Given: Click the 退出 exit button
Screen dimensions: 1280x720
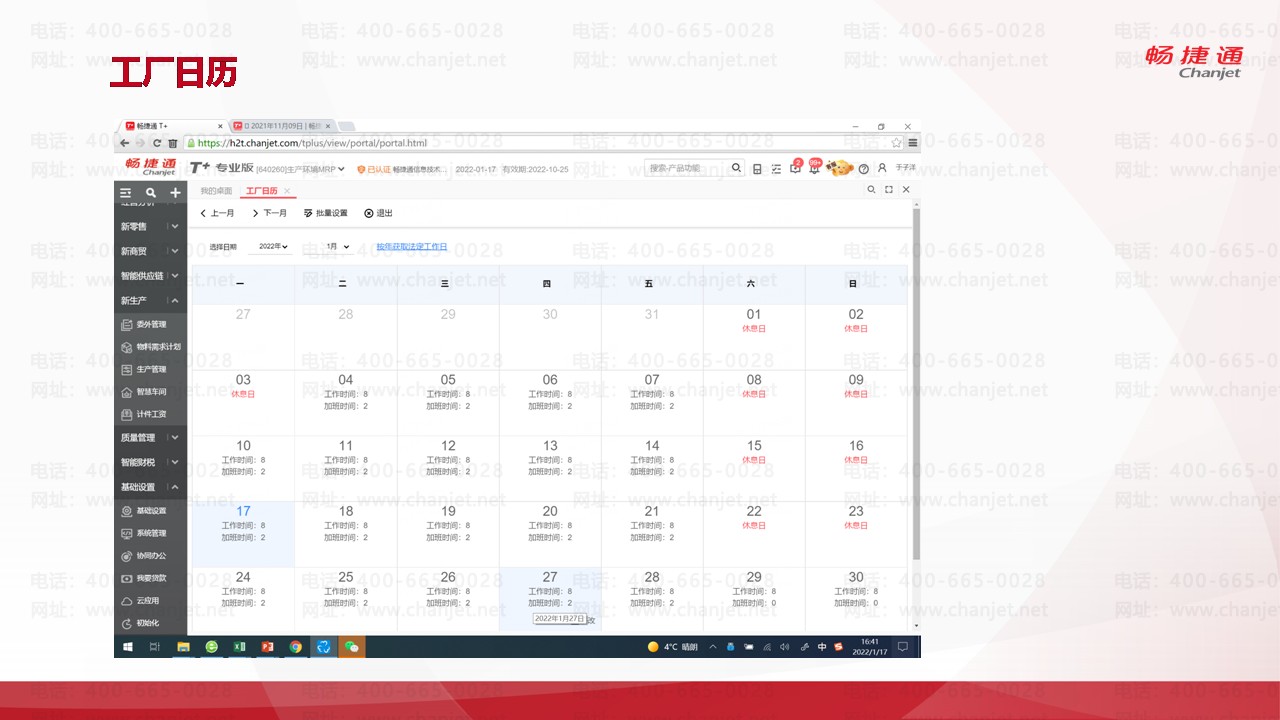Looking at the screenshot, I should (378, 213).
